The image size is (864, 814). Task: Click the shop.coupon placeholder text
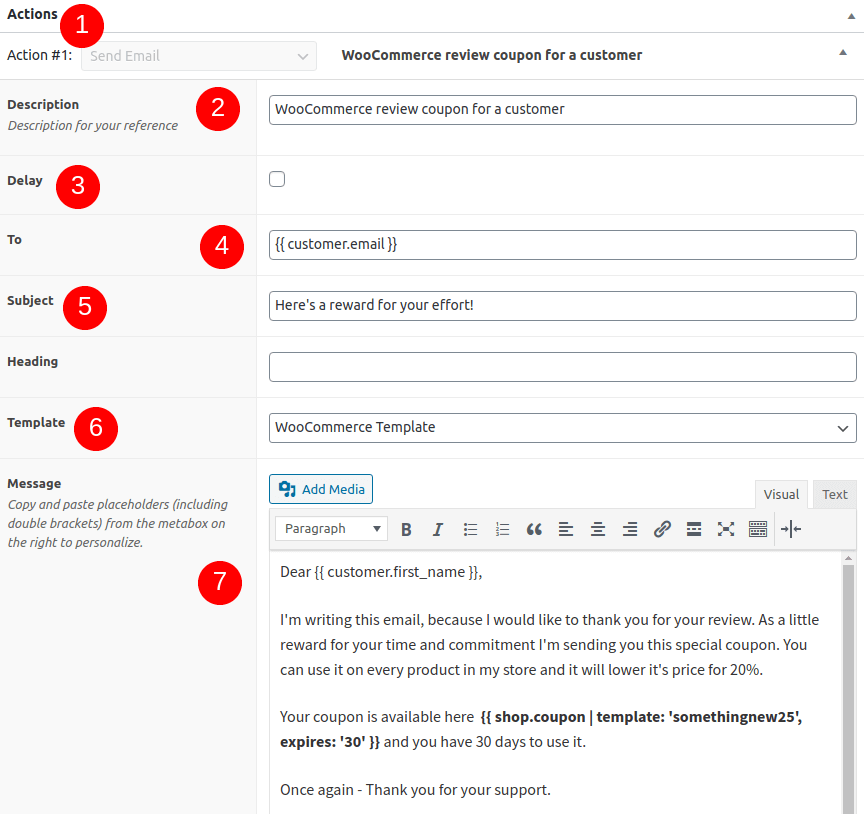tap(541, 729)
